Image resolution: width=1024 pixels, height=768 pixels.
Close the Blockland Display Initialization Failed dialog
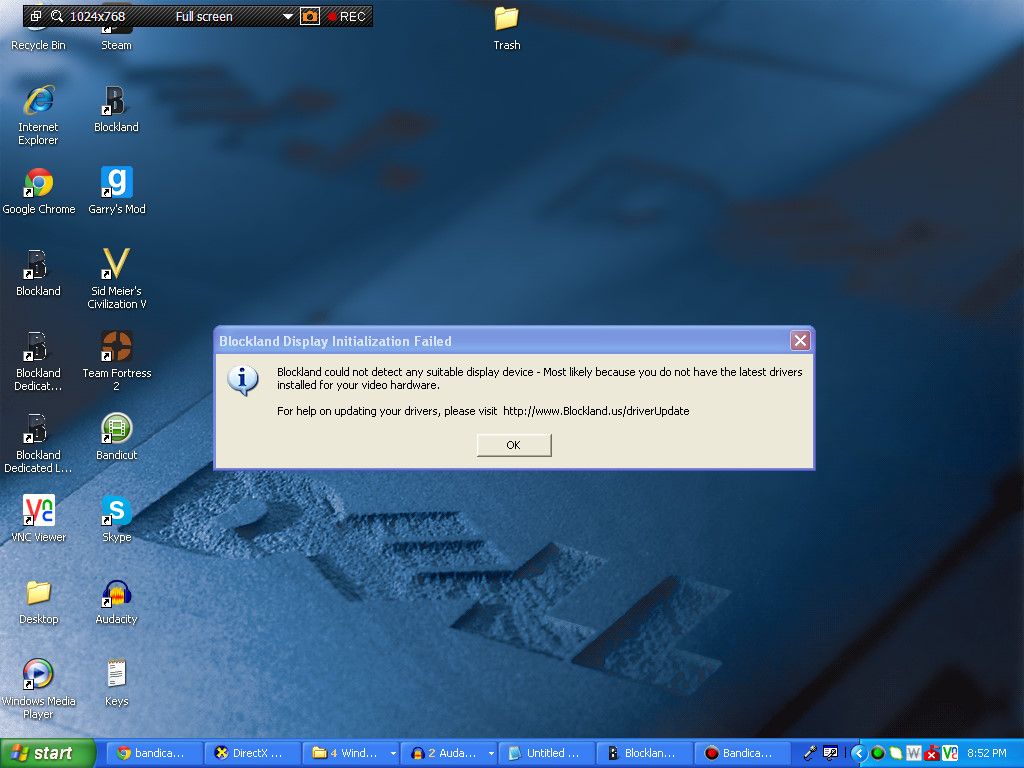click(x=800, y=340)
